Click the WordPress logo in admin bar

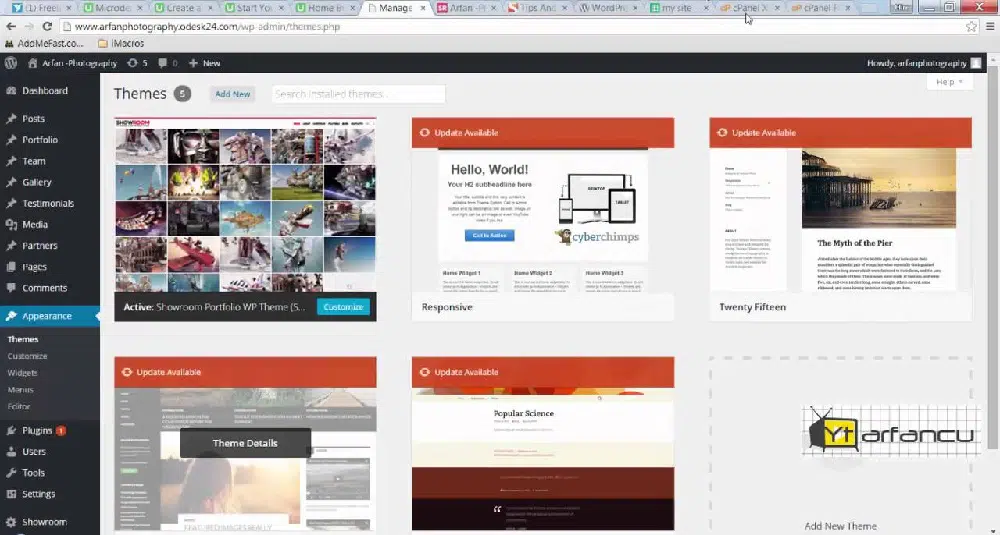pyautogui.click(x=11, y=63)
